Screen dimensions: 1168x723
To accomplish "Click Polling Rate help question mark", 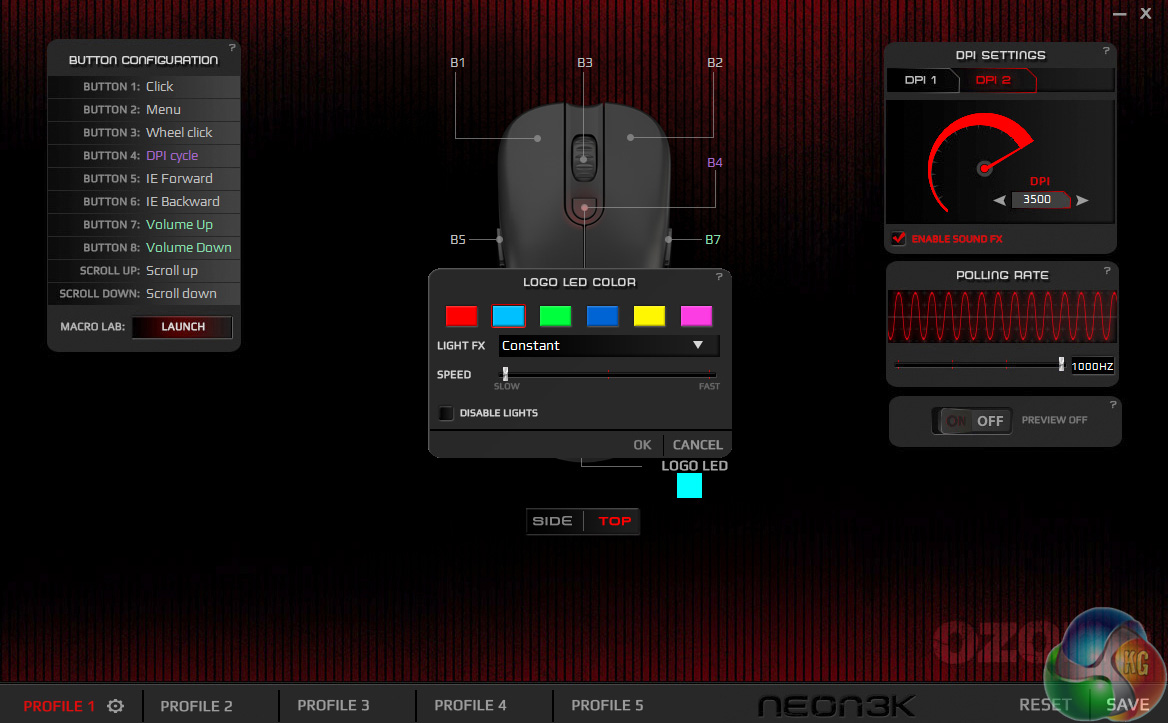I will [x=1106, y=271].
